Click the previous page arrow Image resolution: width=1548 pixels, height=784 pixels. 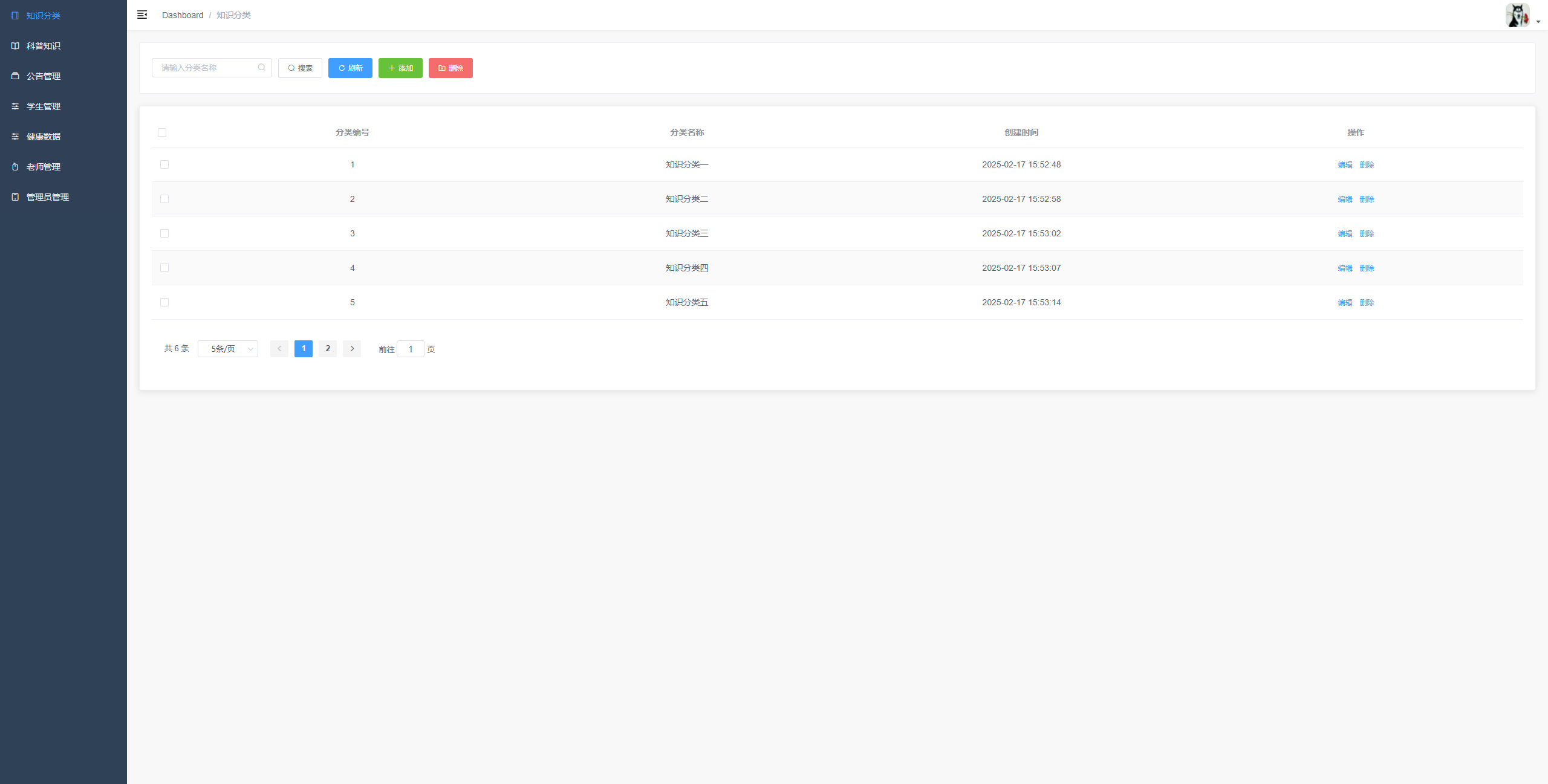(x=279, y=349)
